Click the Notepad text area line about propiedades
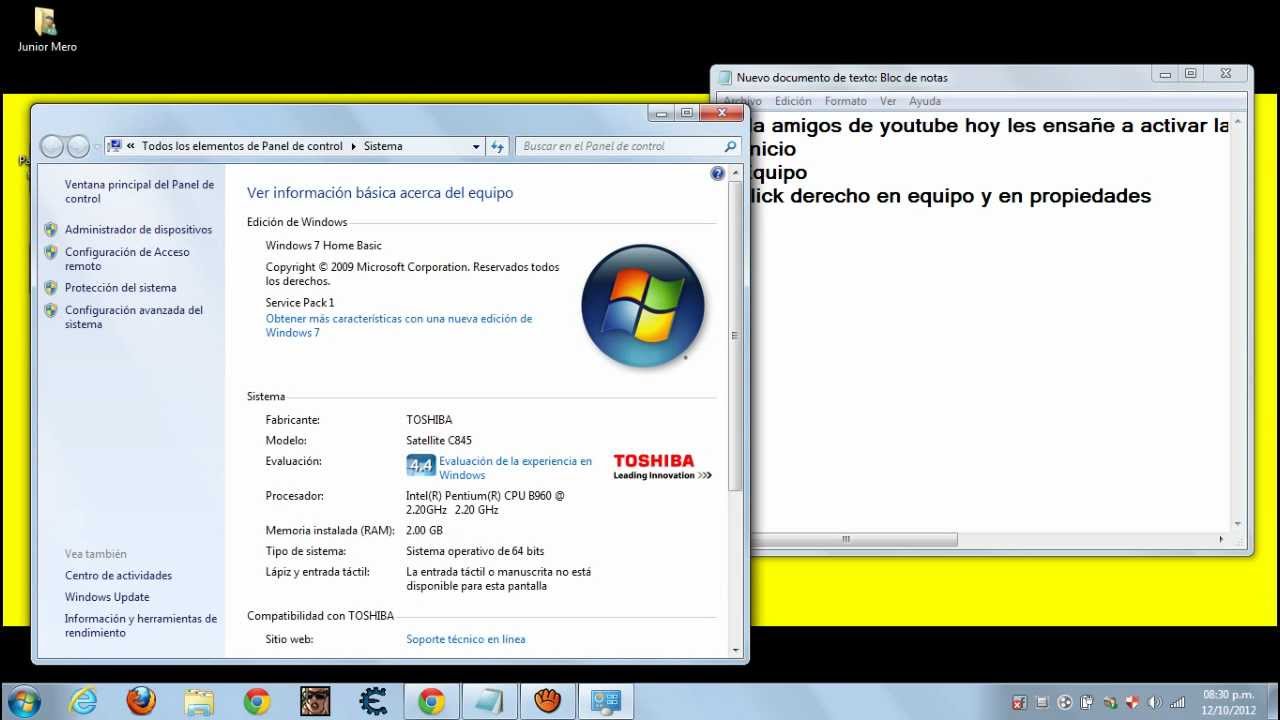Image resolution: width=1280 pixels, height=720 pixels. pyautogui.click(x=950, y=196)
